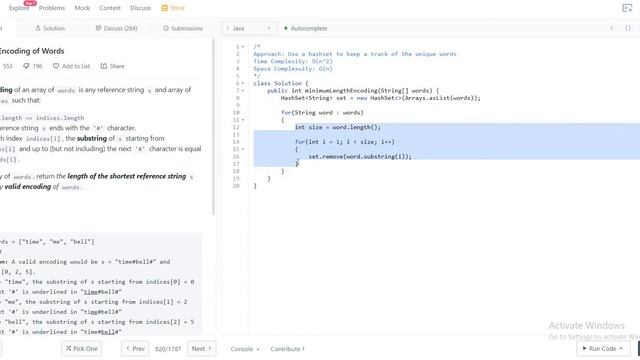Click the 'for(String word : words)' line
Viewport: 640px width, 360px height.
[322, 113]
